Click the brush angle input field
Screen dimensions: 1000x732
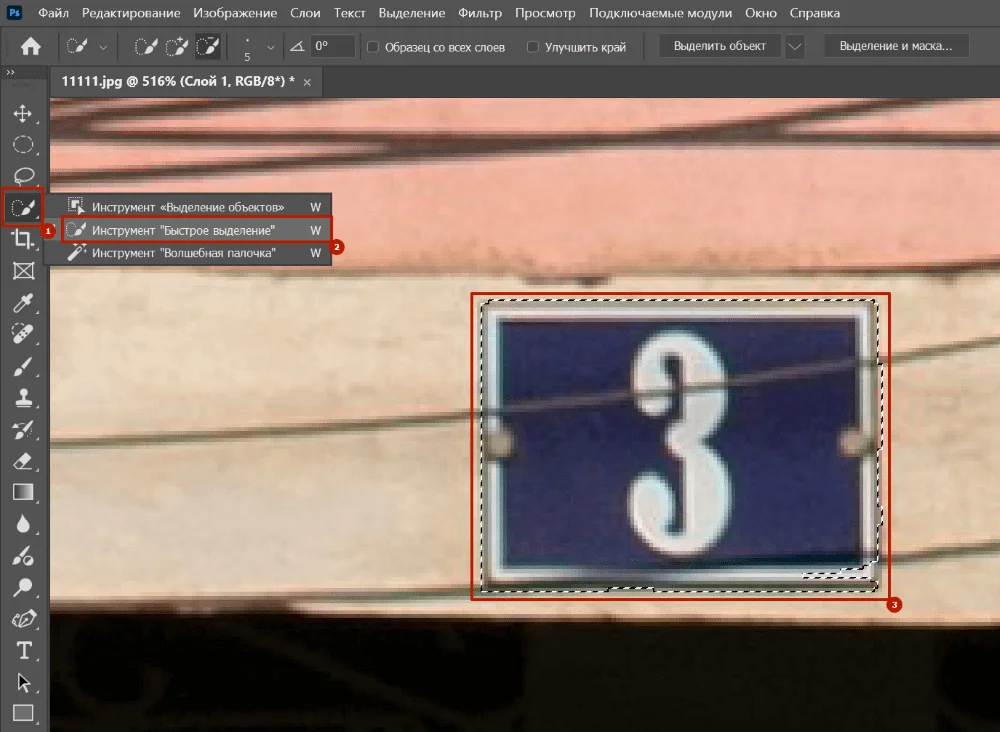(331, 46)
